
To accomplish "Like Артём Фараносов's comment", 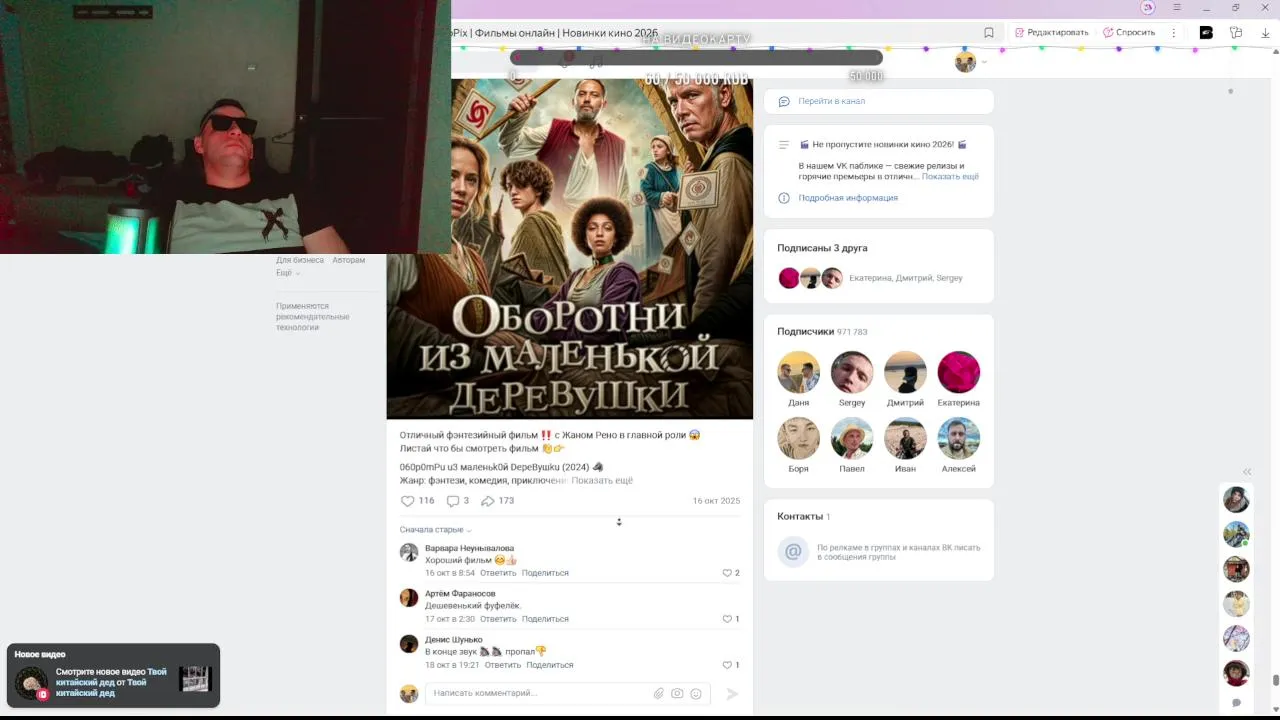I will coord(727,619).
